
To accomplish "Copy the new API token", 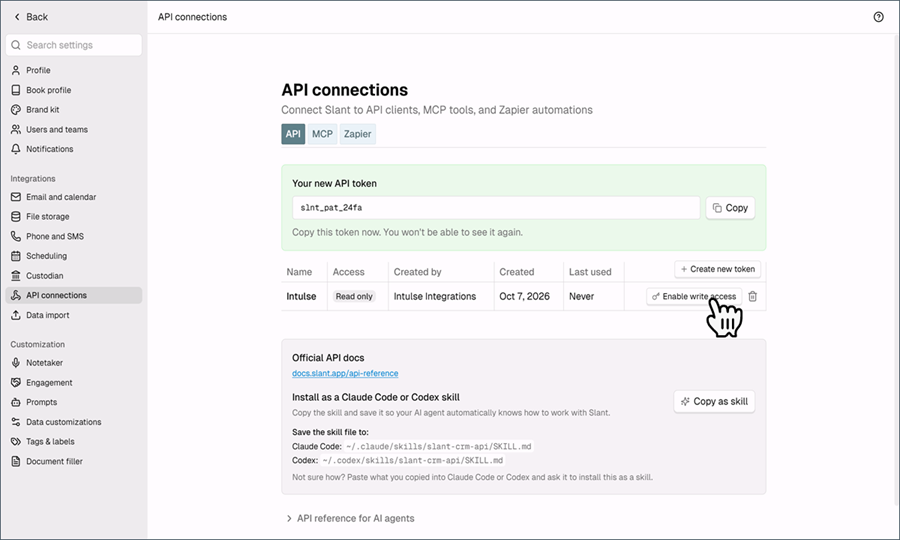I will (x=730, y=208).
